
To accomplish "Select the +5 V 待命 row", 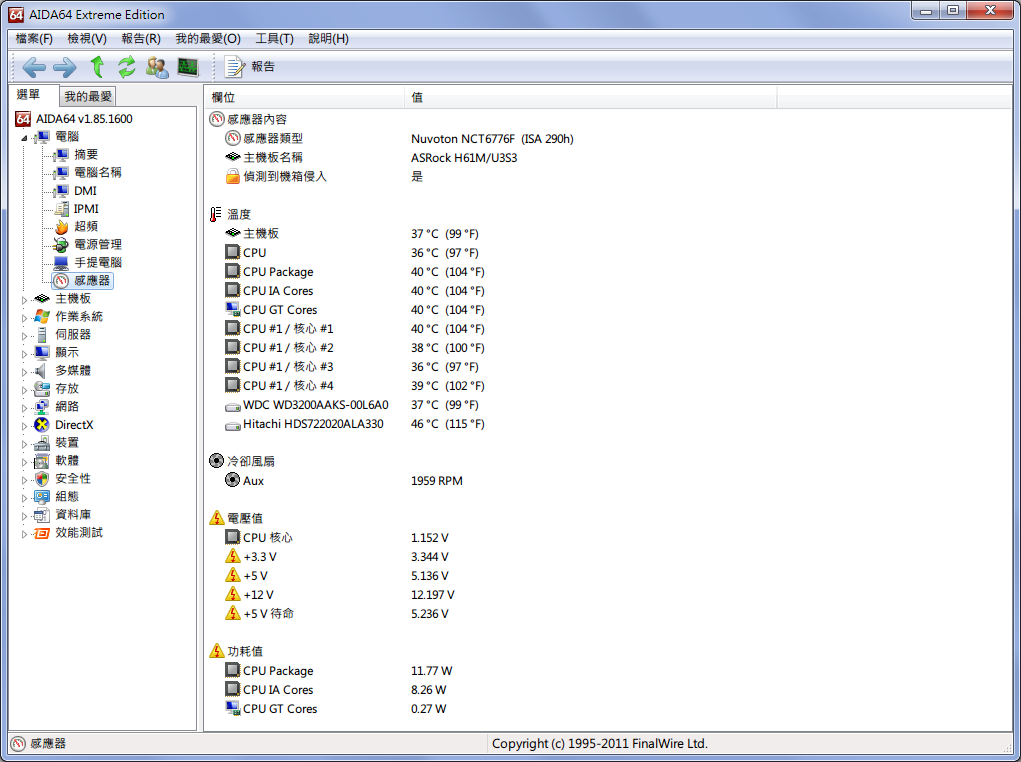I will (x=336, y=614).
